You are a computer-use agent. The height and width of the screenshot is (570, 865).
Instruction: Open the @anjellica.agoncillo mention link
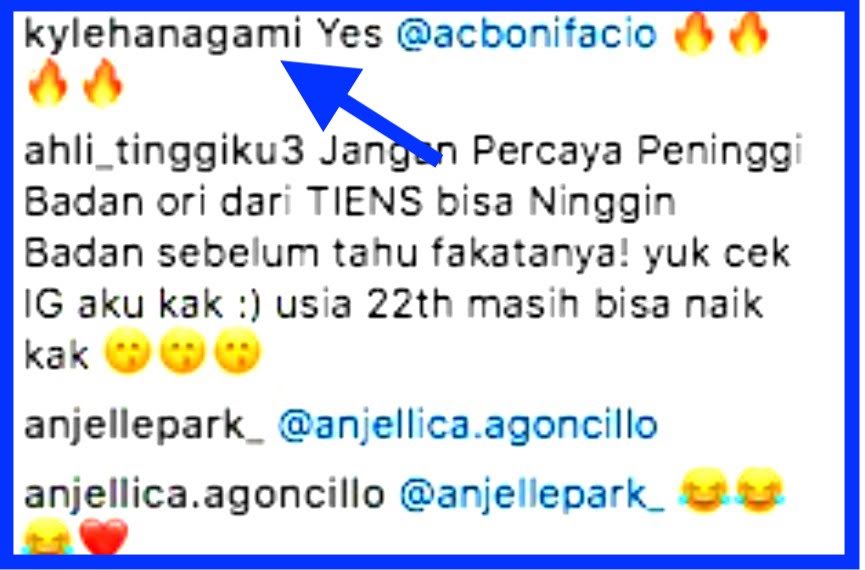[x=468, y=427]
